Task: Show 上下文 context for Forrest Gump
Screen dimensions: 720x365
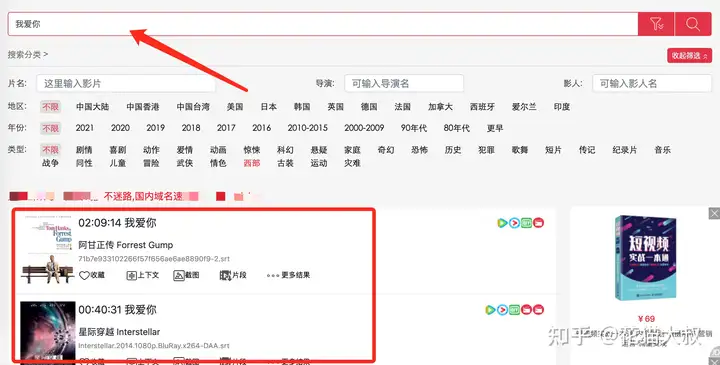Action: [x=143, y=275]
